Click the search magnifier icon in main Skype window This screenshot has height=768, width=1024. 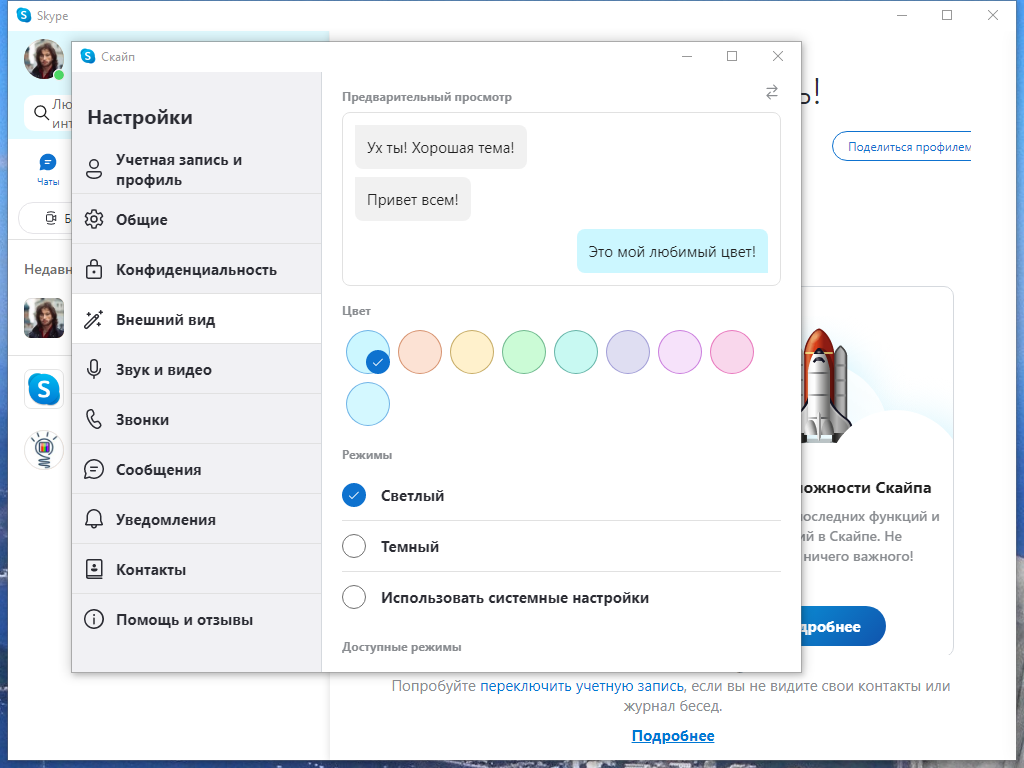pos(41,112)
